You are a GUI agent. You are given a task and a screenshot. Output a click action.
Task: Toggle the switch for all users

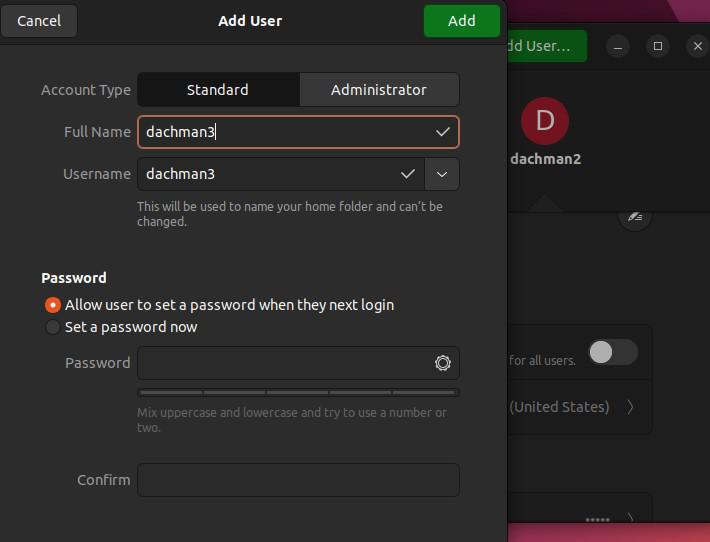pyautogui.click(x=612, y=352)
